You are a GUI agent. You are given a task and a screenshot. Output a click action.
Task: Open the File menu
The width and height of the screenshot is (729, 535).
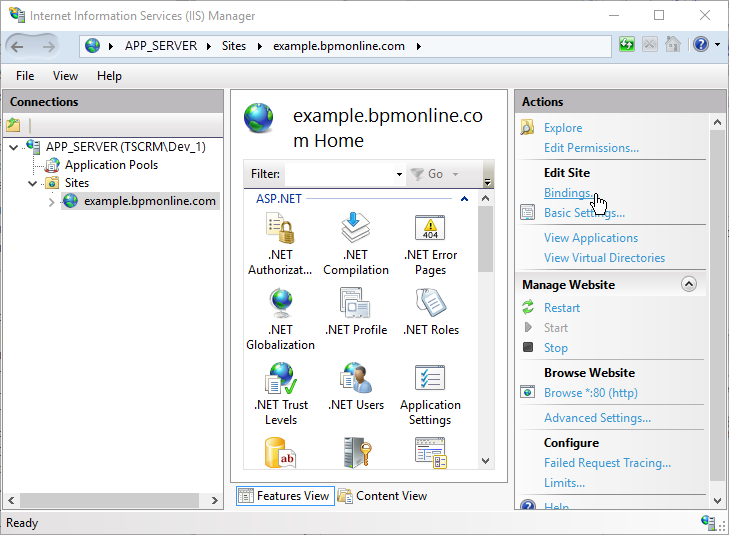point(25,76)
